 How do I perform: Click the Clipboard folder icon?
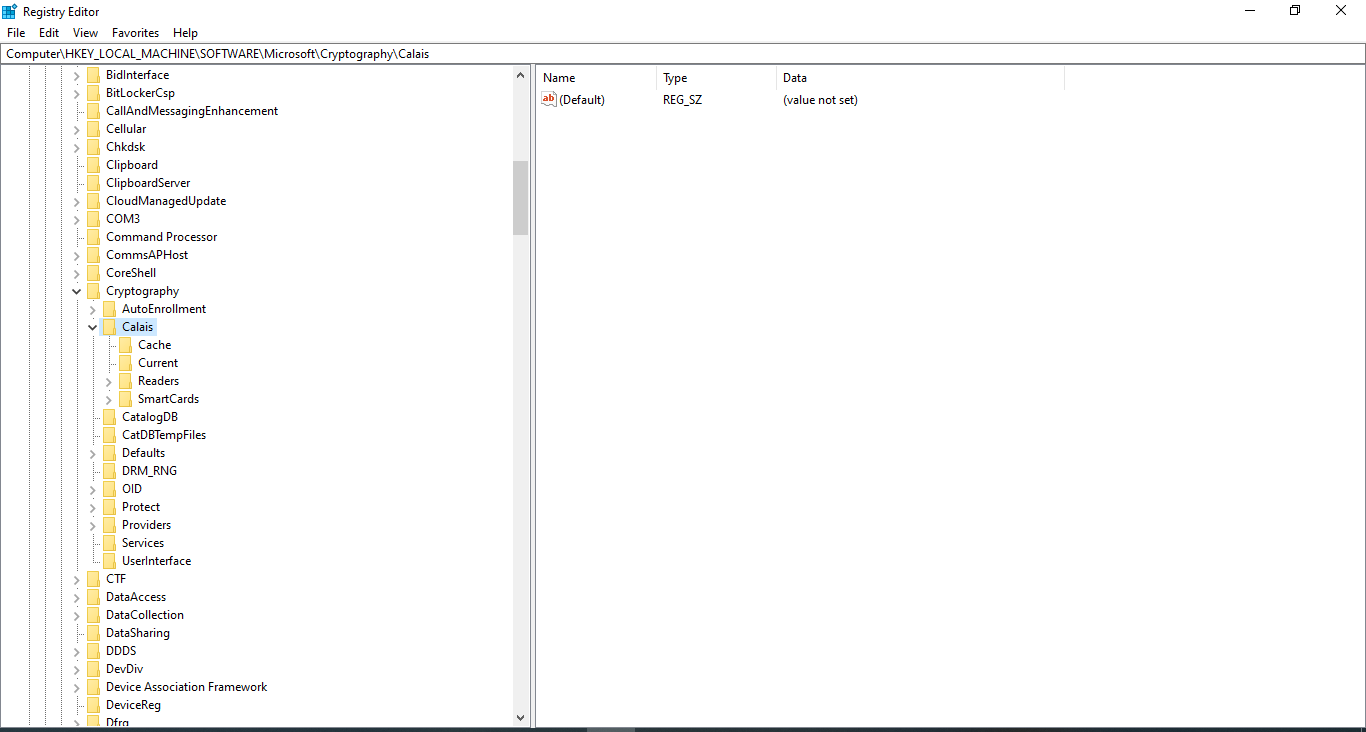click(94, 165)
